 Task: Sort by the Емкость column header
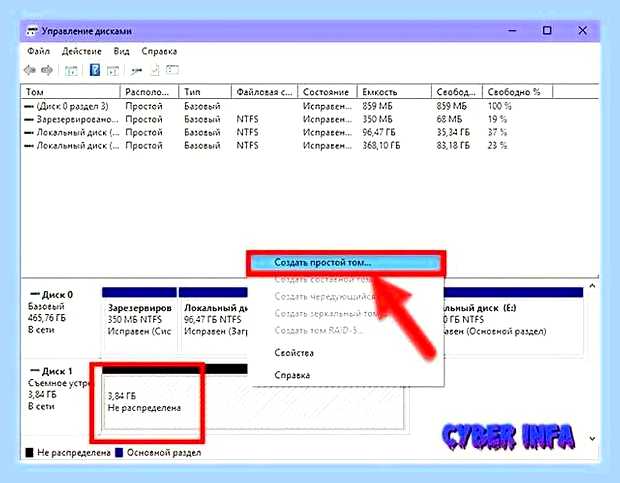[394, 92]
